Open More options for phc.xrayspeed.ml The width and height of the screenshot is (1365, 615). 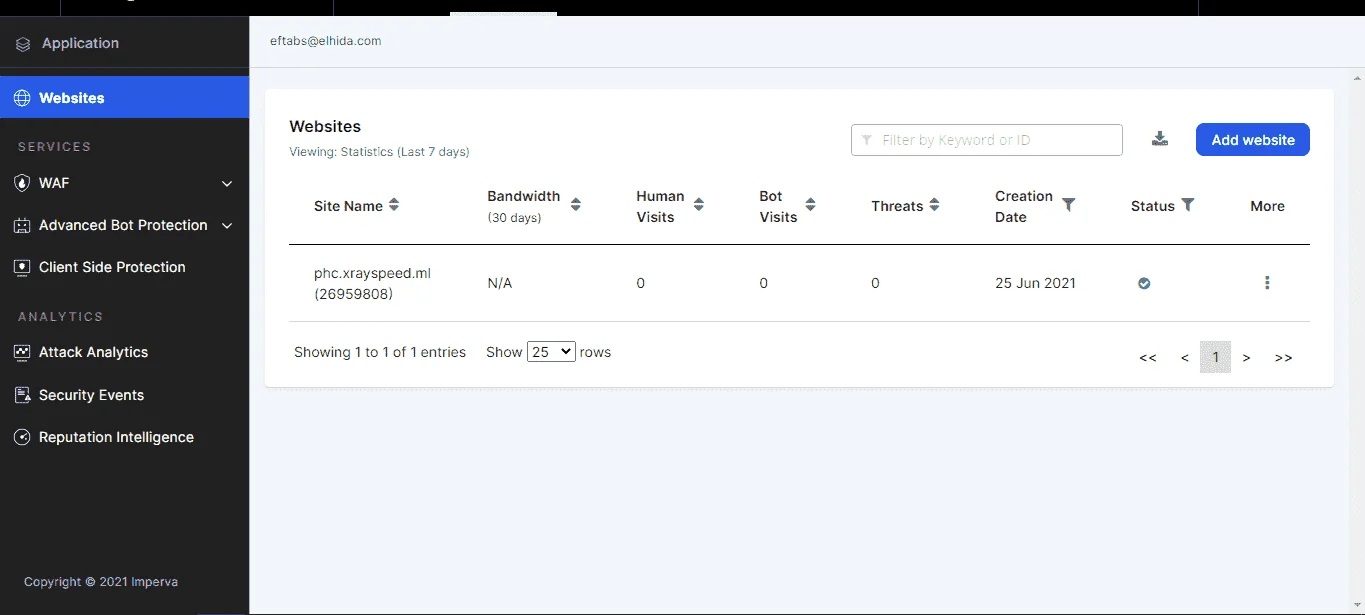click(1267, 283)
